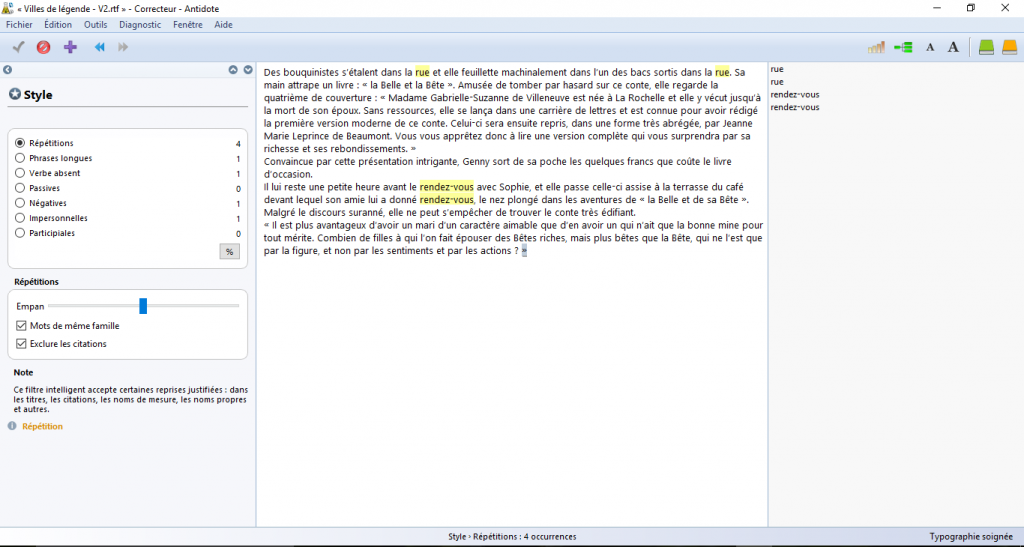Click the left chevron circle above Style panel
Image resolution: width=1024 pixels, height=547 pixels.
[7, 70]
